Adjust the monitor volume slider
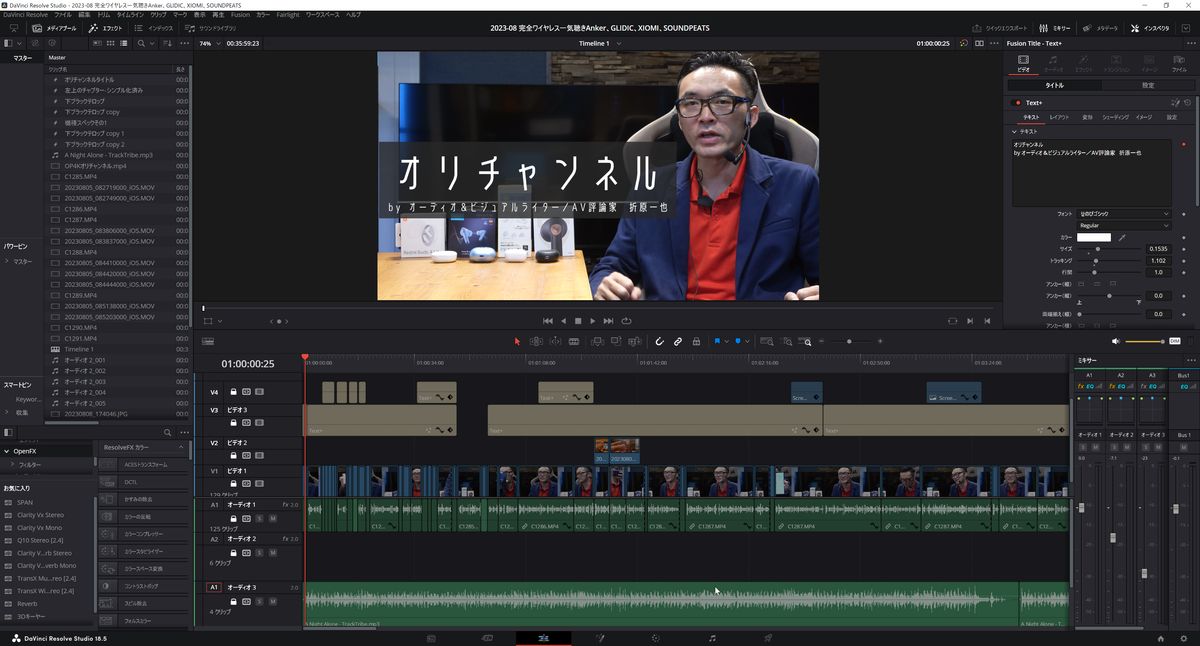 click(x=1146, y=341)
